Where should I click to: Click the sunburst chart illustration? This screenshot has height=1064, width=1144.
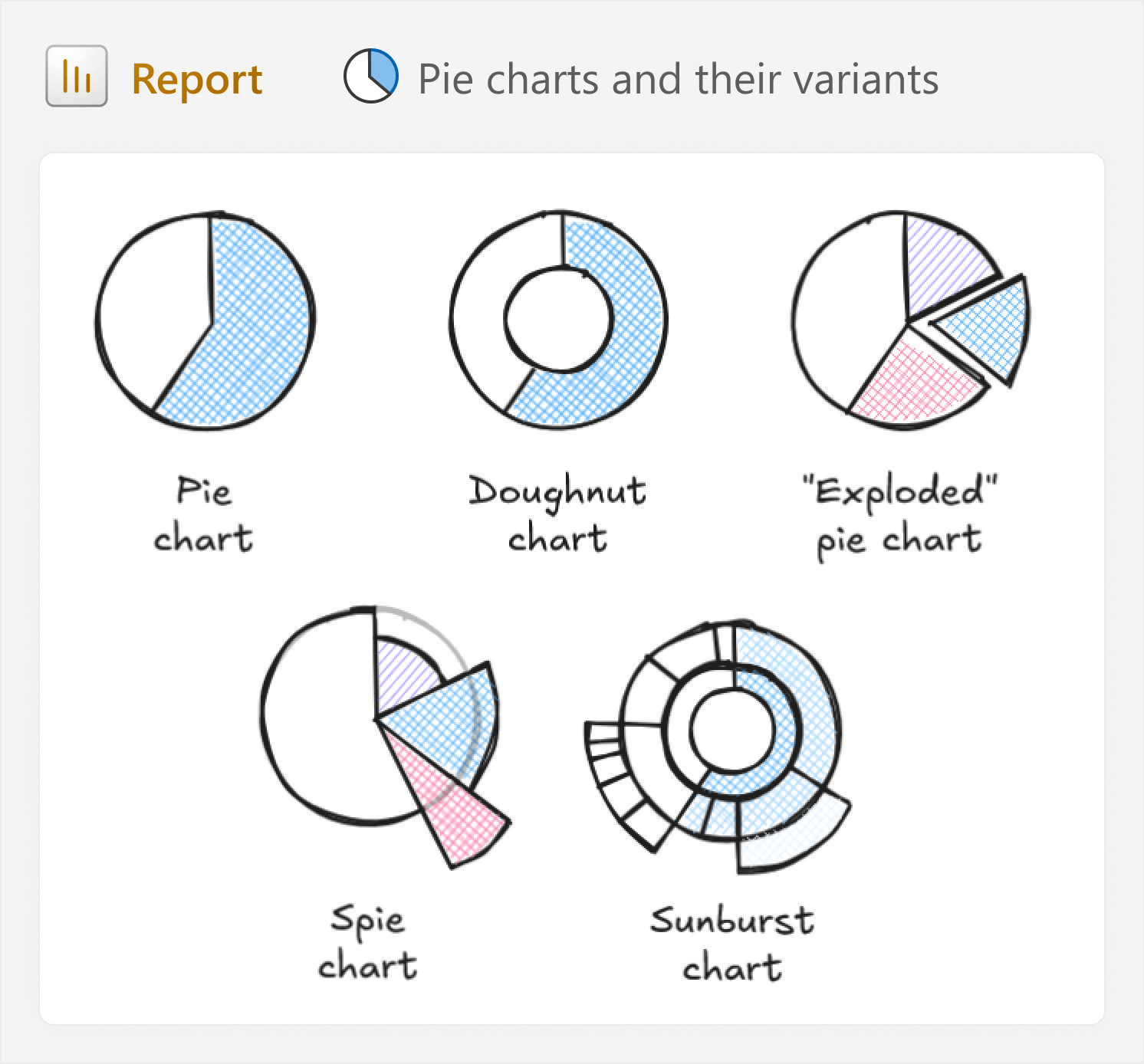coord(717,747)
